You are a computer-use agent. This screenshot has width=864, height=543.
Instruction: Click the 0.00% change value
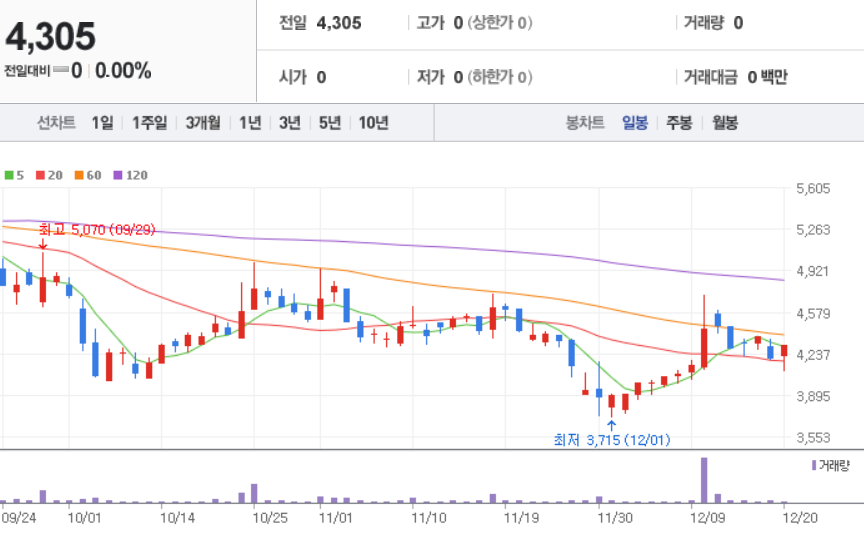(123, 71)
